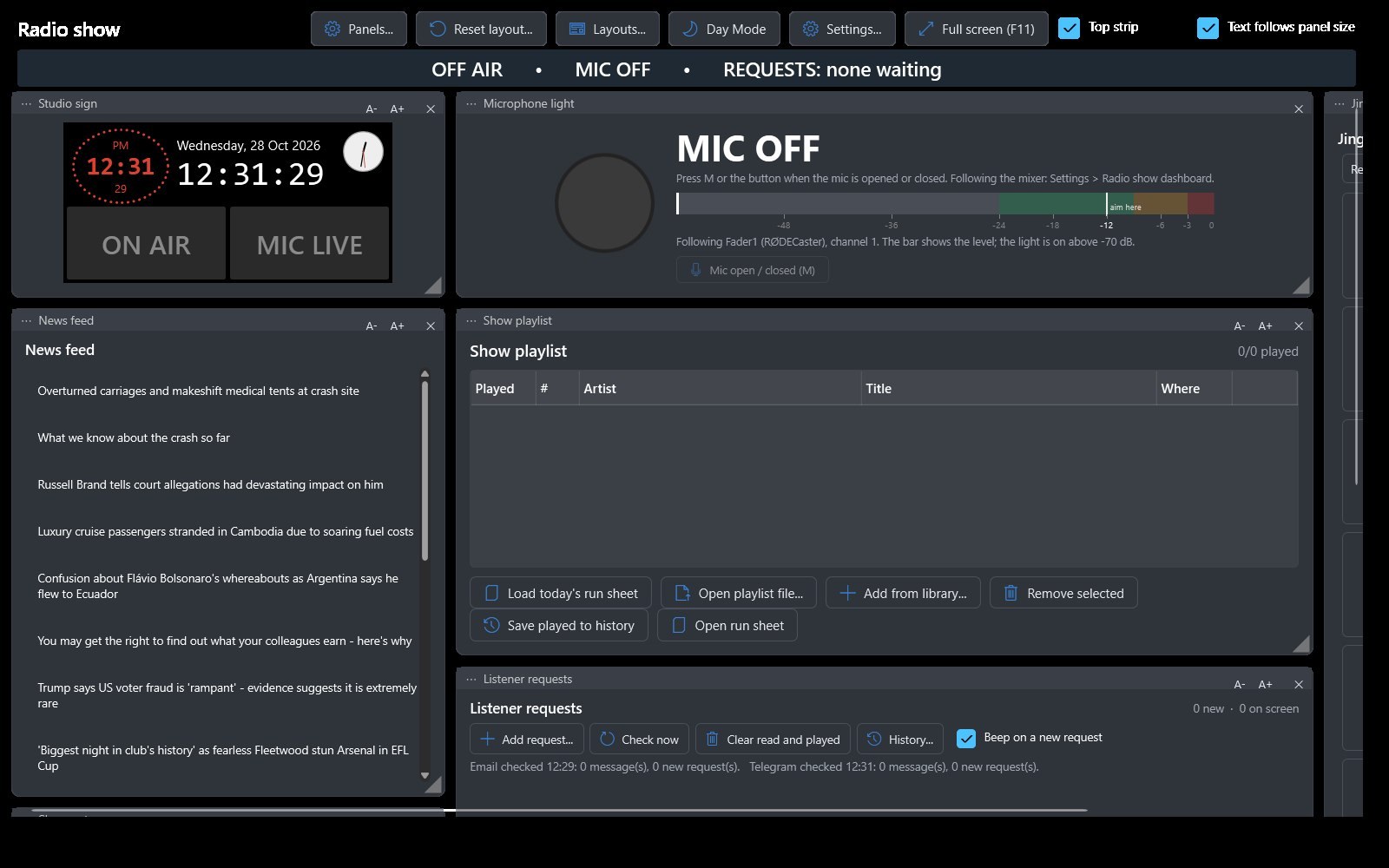
Task: Click Open playlist file button
Action: [x=739, y=593]
